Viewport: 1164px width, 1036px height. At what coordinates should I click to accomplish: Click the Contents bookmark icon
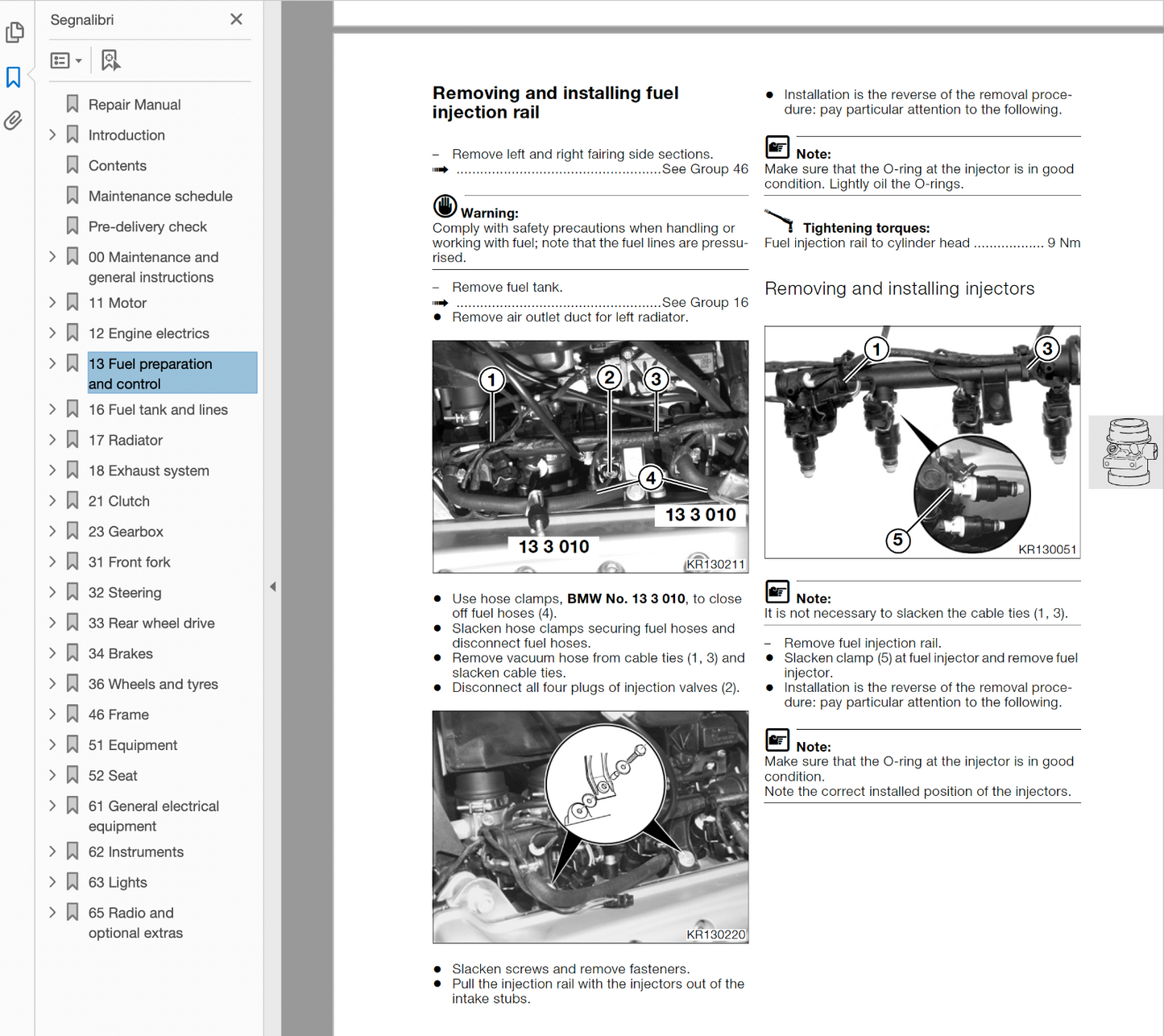[x=72, y=165]
